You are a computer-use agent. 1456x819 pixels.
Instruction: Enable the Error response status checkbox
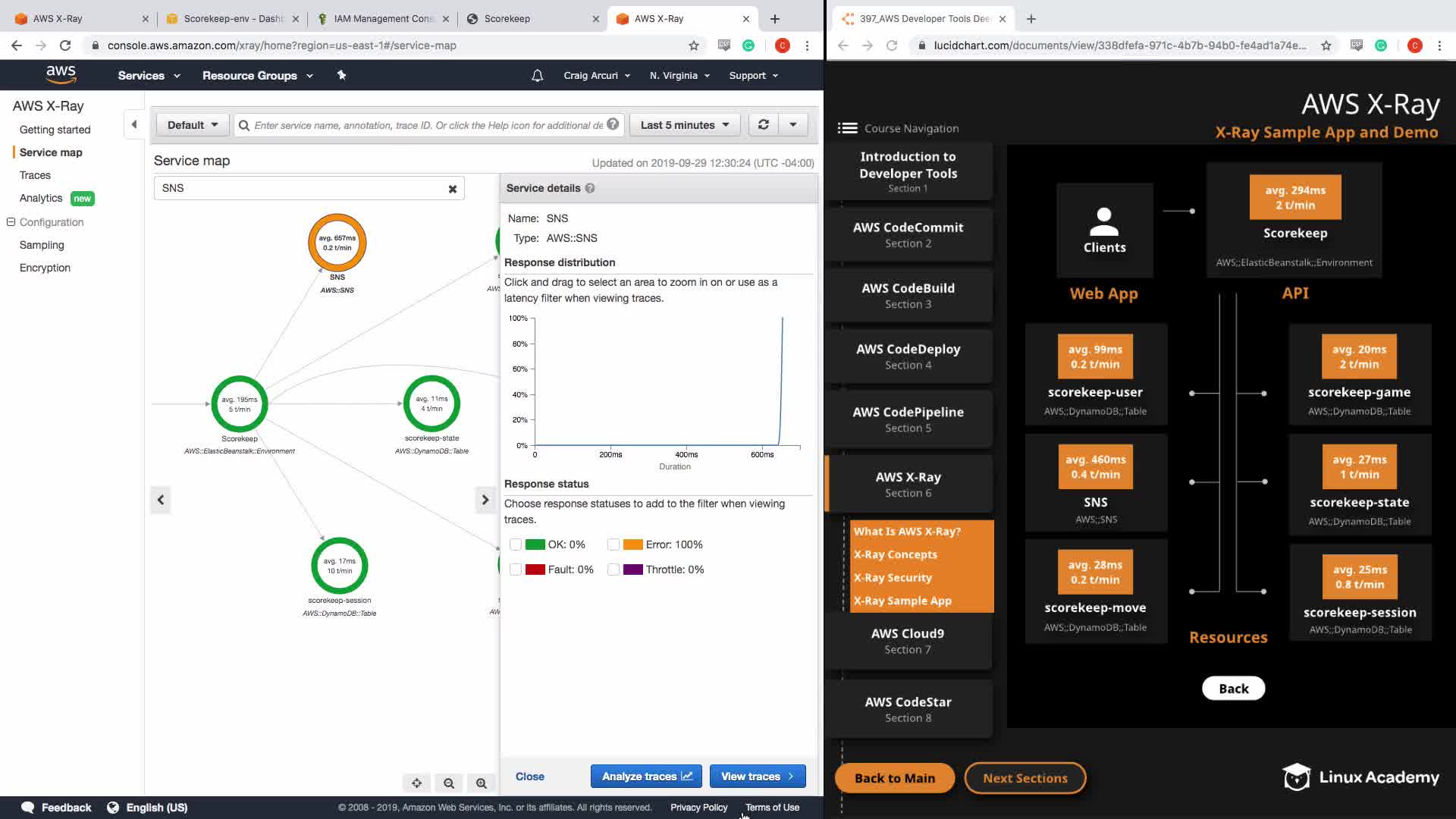coord(613,544)
